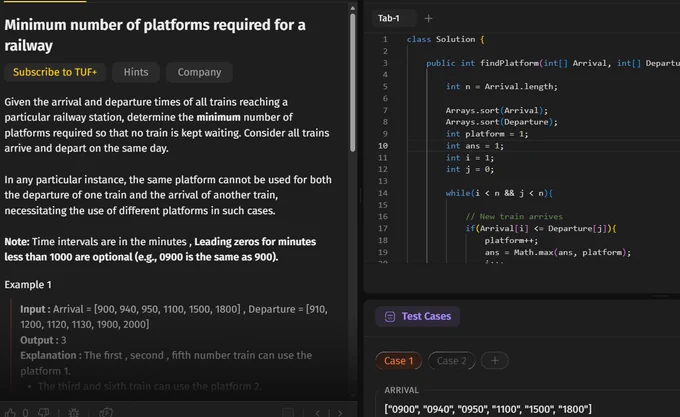
Task: Click the 'if(Arrival[i] <= Departure[j]){' line
Action: point(541,228)
